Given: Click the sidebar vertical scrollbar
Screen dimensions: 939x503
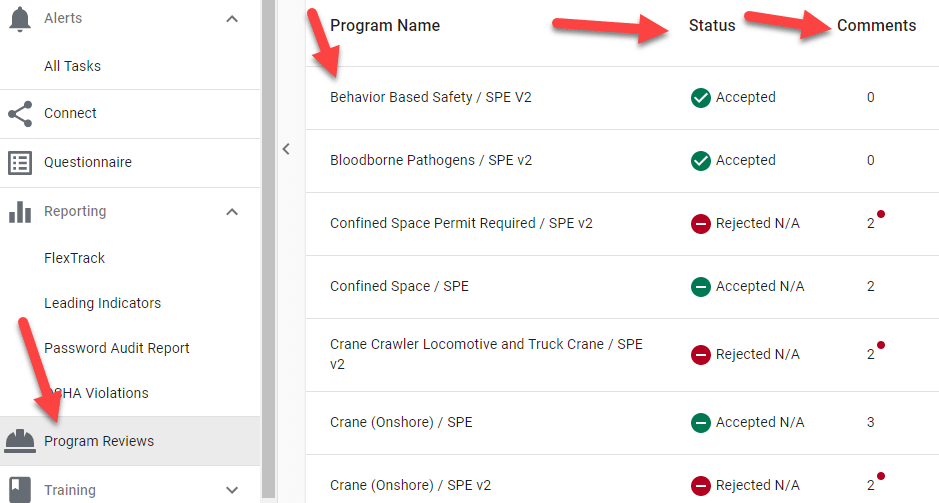Looking at the screenshot, I should point(268,252).
